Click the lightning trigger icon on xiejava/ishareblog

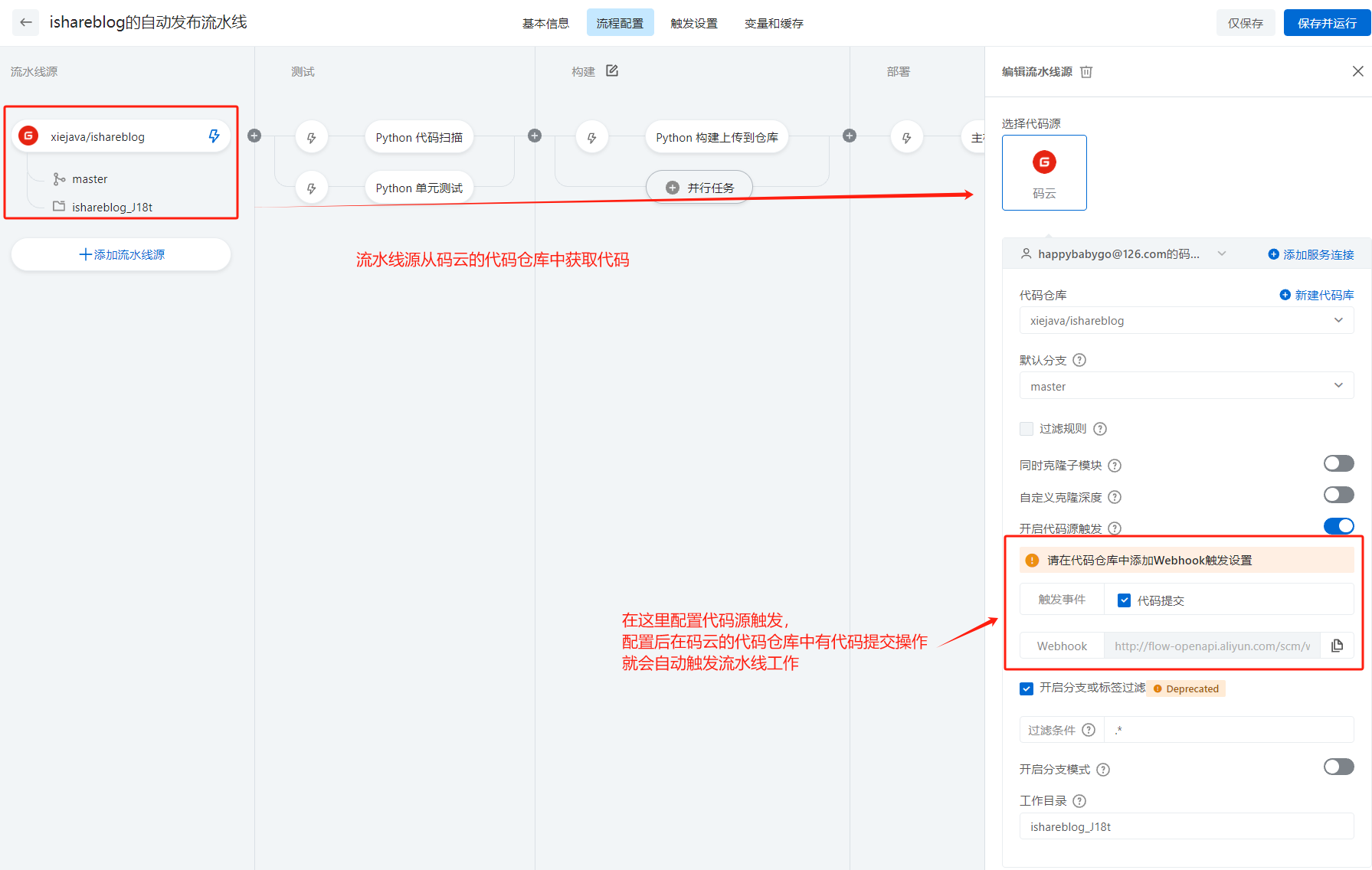click(213, 136)
